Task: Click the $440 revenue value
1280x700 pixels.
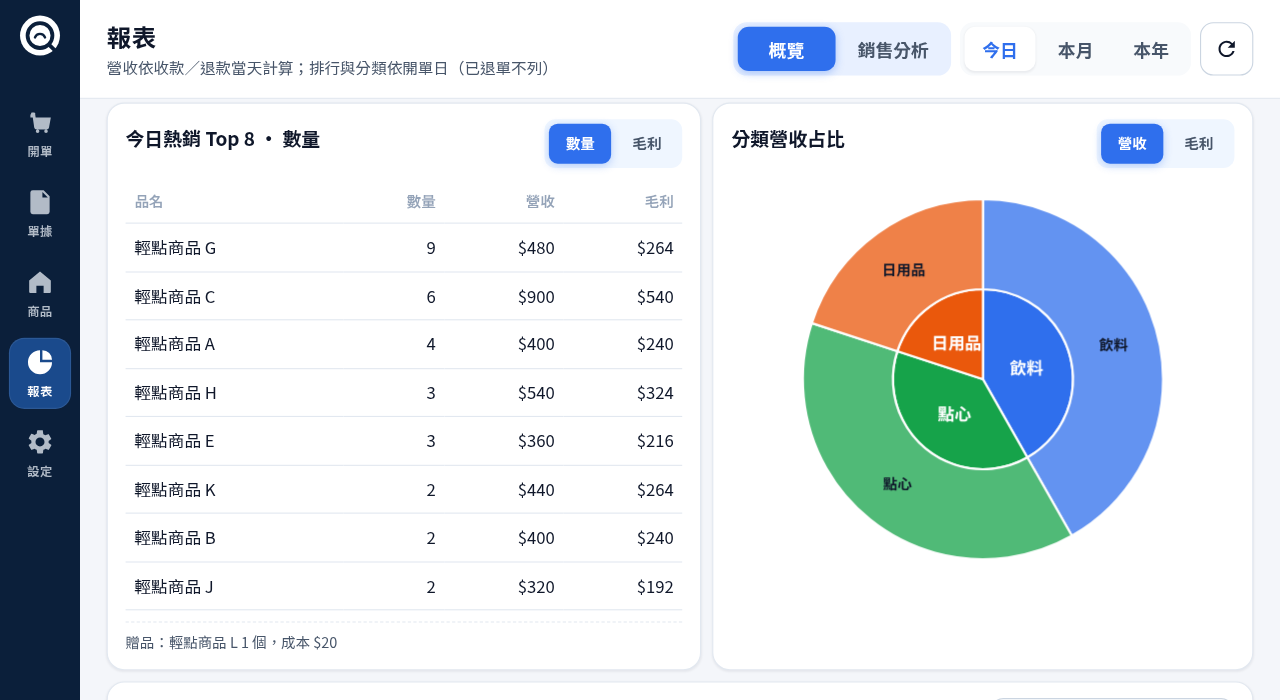Action: [536, 490]
